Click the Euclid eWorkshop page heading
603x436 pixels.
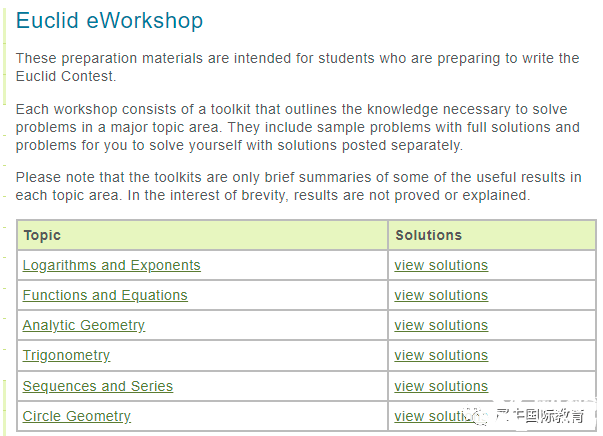click(x=109, y=20)
